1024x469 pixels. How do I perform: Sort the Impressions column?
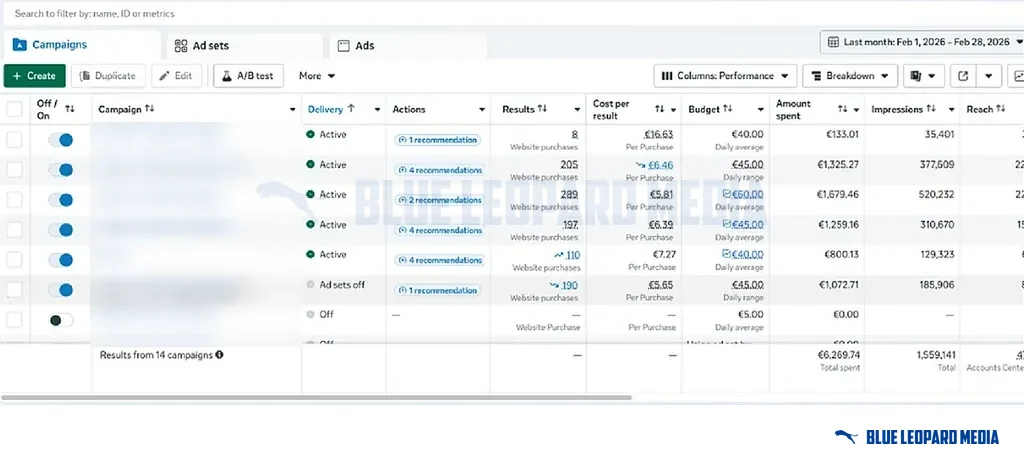pos(931,109)
